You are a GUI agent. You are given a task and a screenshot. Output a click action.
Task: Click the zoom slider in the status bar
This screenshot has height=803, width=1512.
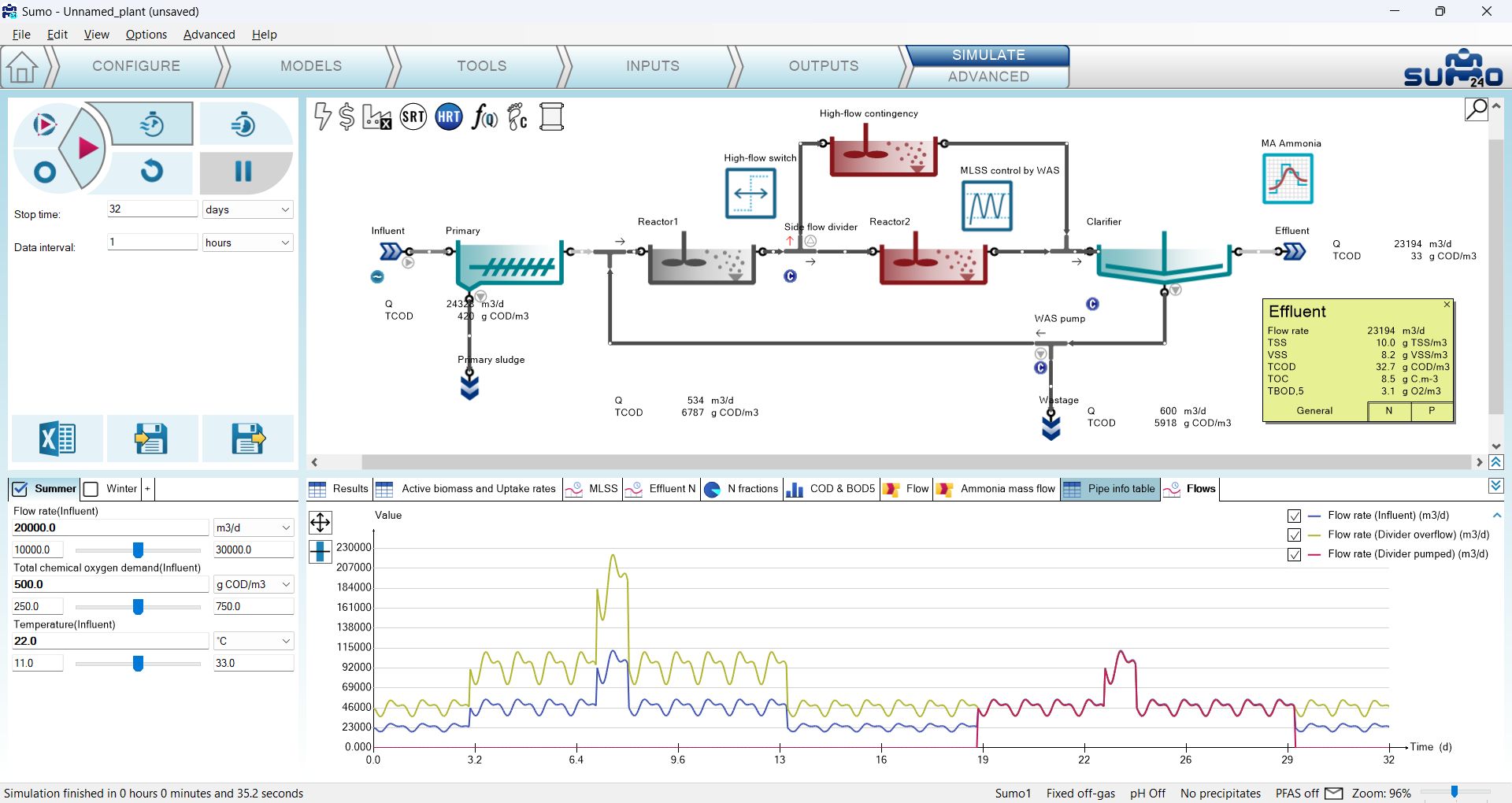pyautogui.click(x=1455, y=793)
